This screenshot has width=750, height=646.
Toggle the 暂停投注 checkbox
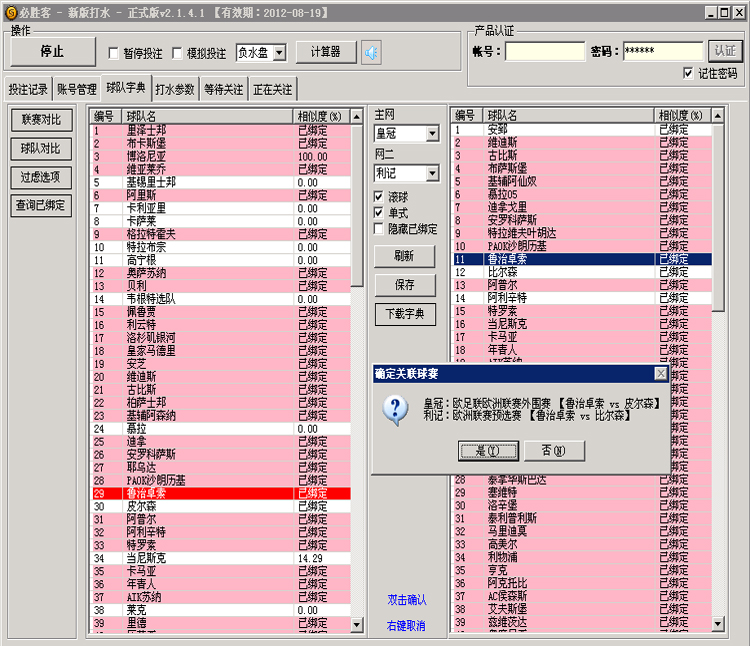tap(114, 53)
